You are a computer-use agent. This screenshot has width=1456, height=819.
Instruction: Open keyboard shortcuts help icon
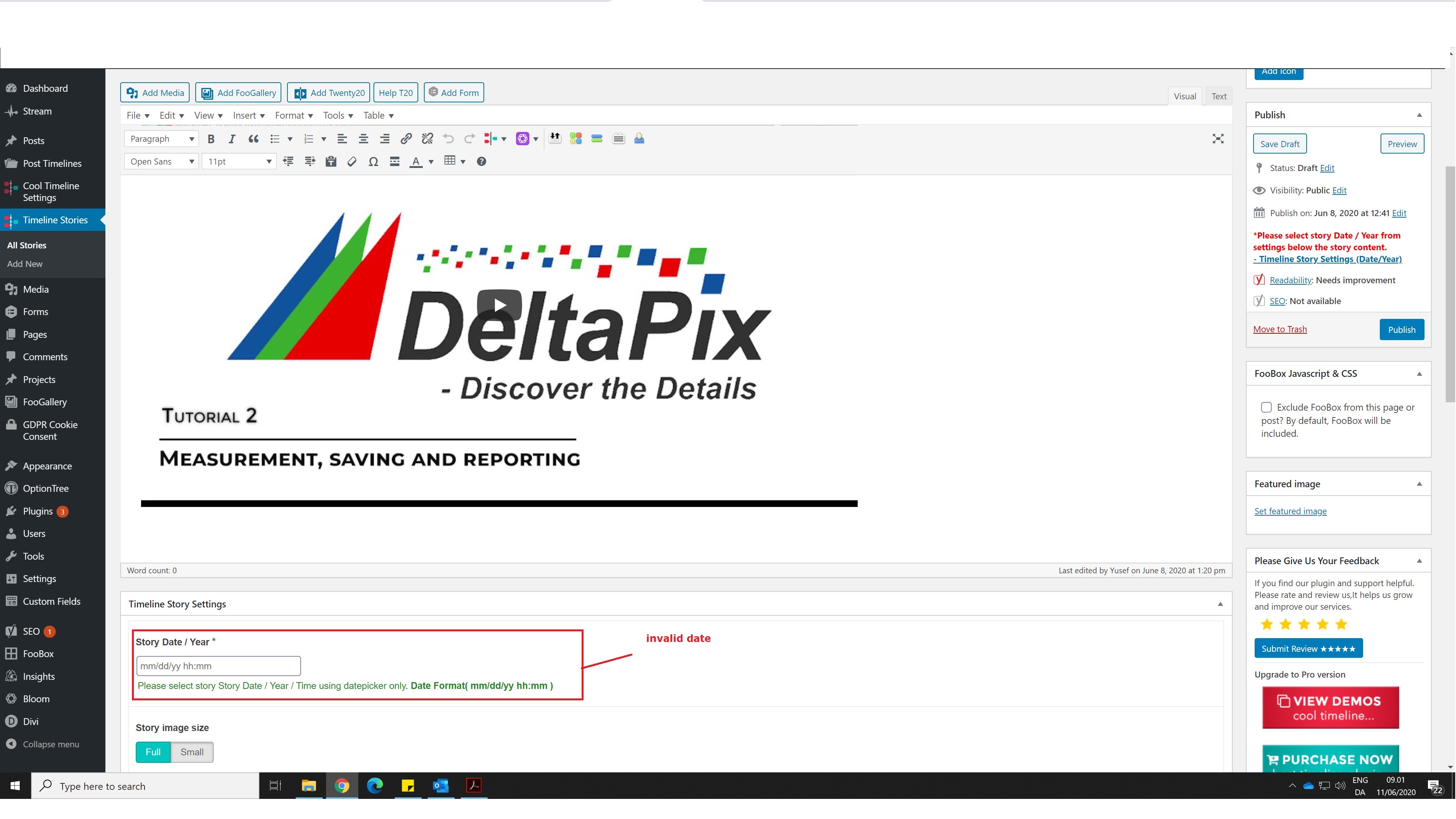482,162
